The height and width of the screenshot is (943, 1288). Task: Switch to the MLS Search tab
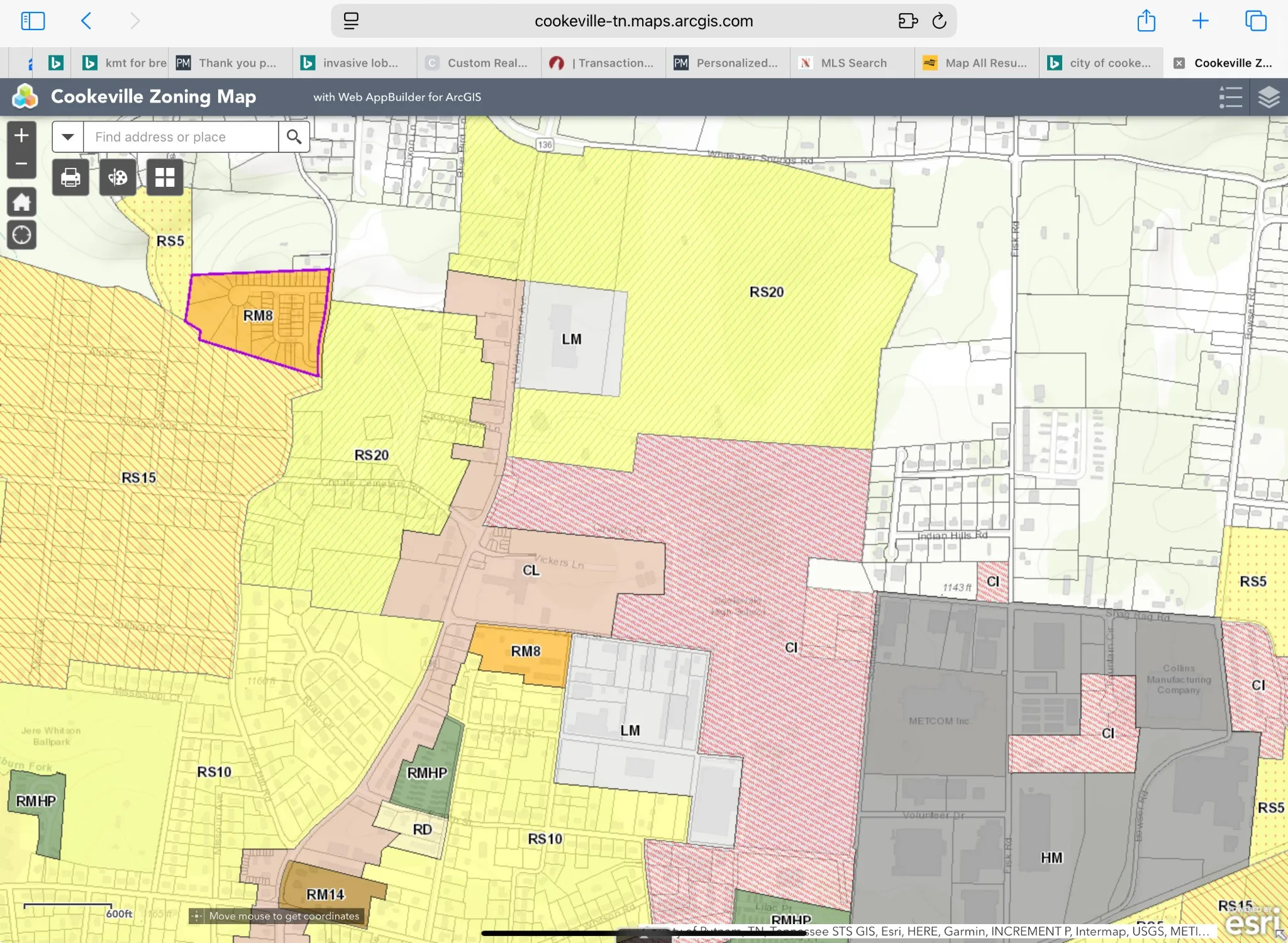[853, 63]
